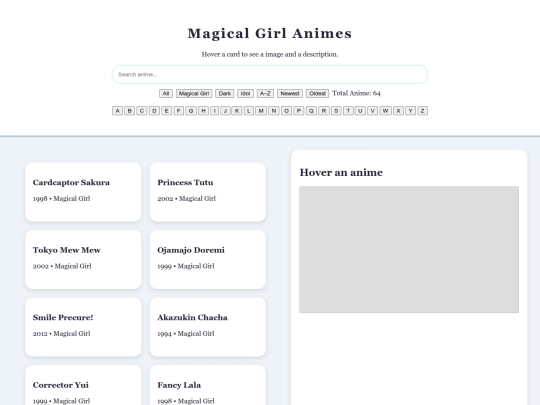Viewport: 540px width, 405px height.
Task: Click the 'Total Anime: 64' counter
Action: [356, 93]
